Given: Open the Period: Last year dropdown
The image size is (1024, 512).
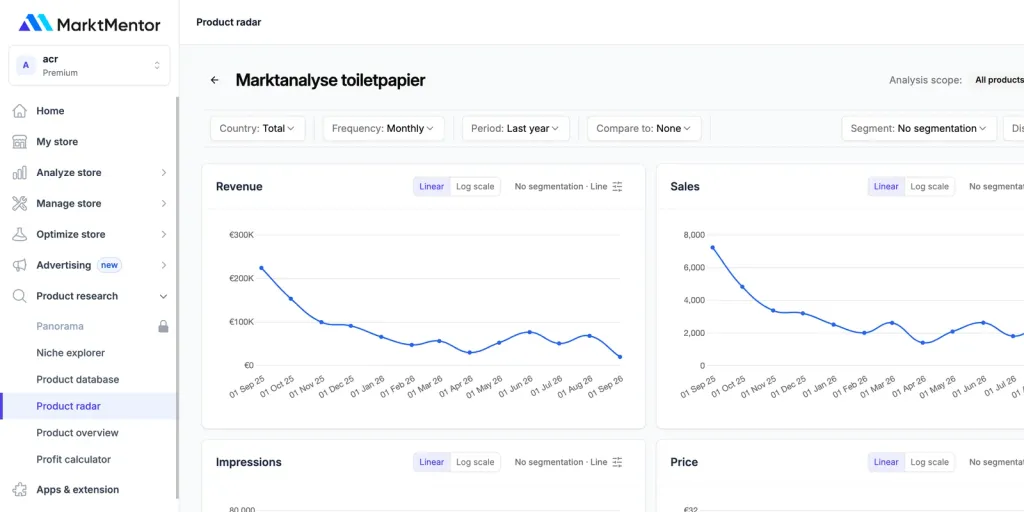Looking at the screenshot, I should [x=515, y=129].
